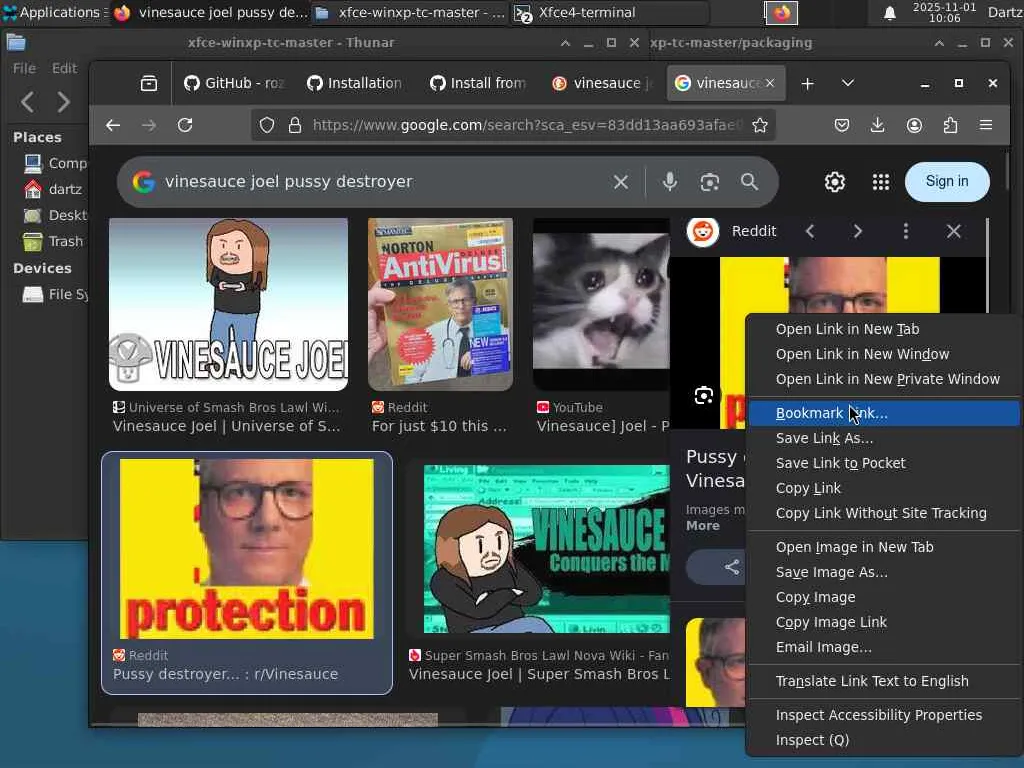Click the Sign in button
This screenshot has width=1024, height=768.
(x=947, y=182)
